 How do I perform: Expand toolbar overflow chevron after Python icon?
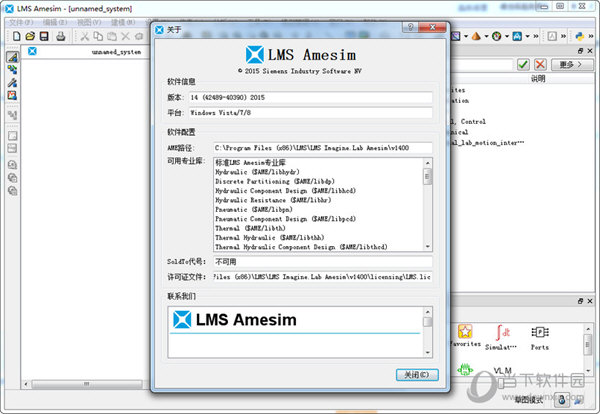(591, 36)
